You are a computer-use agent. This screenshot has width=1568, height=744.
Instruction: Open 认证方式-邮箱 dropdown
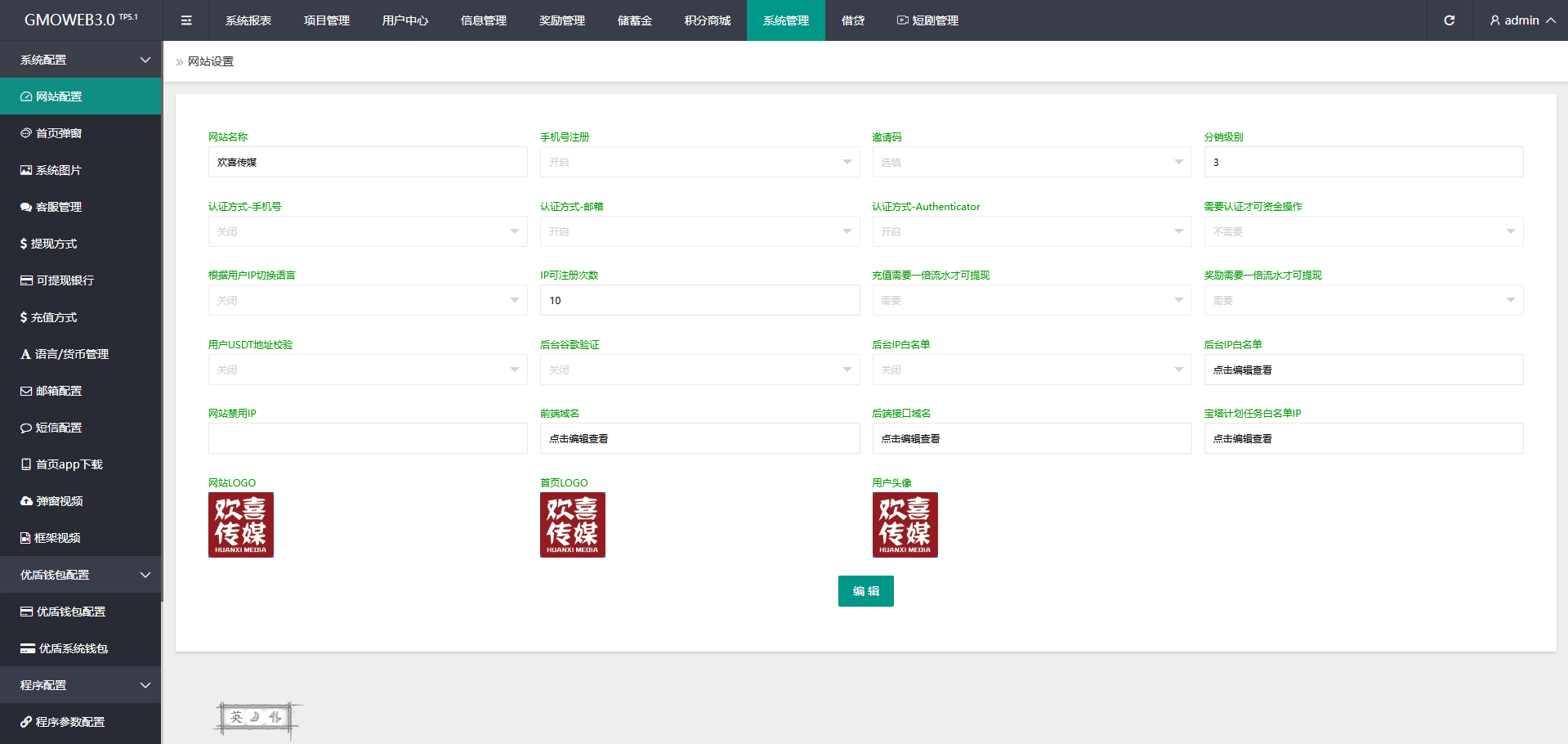click(x=699, y=231)
